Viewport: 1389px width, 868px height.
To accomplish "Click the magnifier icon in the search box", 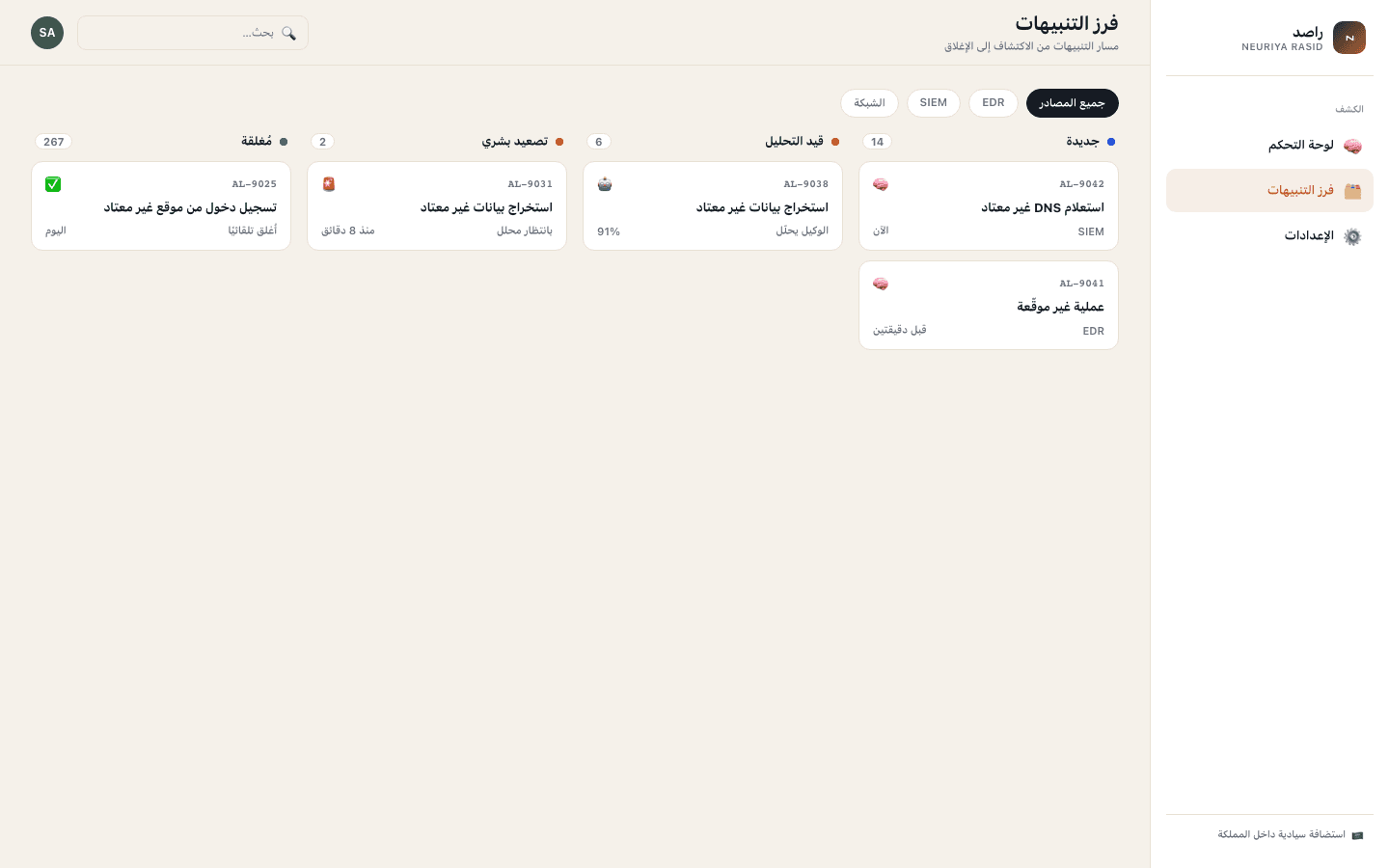I will click(x=288, y=33).
